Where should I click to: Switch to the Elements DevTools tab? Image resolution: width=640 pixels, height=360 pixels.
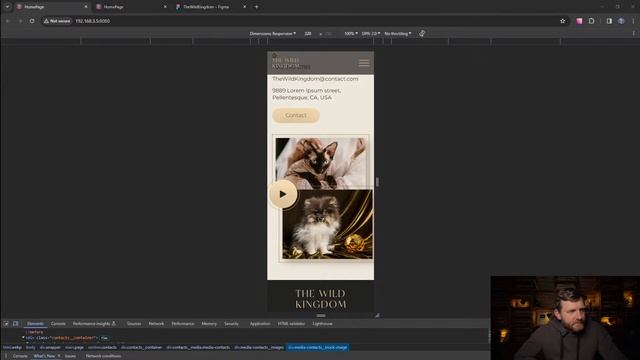coord(35,324)
